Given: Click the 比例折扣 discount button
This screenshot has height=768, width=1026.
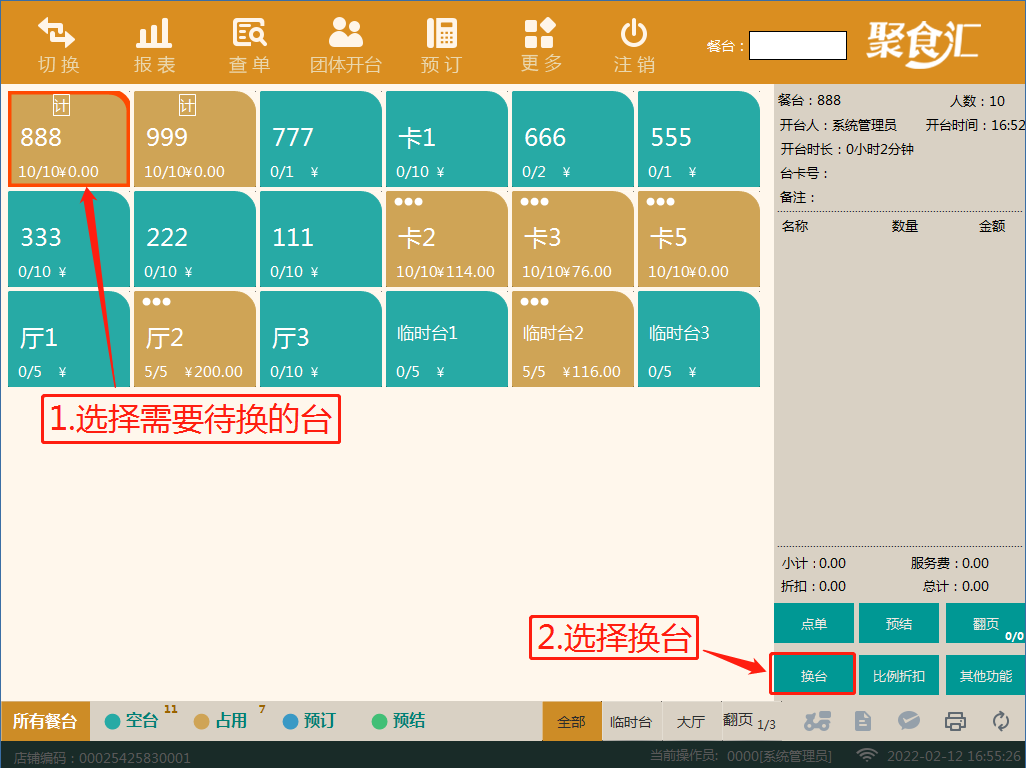Looking at the screenshot, I should pyautogui.click(x=898, y=675).
